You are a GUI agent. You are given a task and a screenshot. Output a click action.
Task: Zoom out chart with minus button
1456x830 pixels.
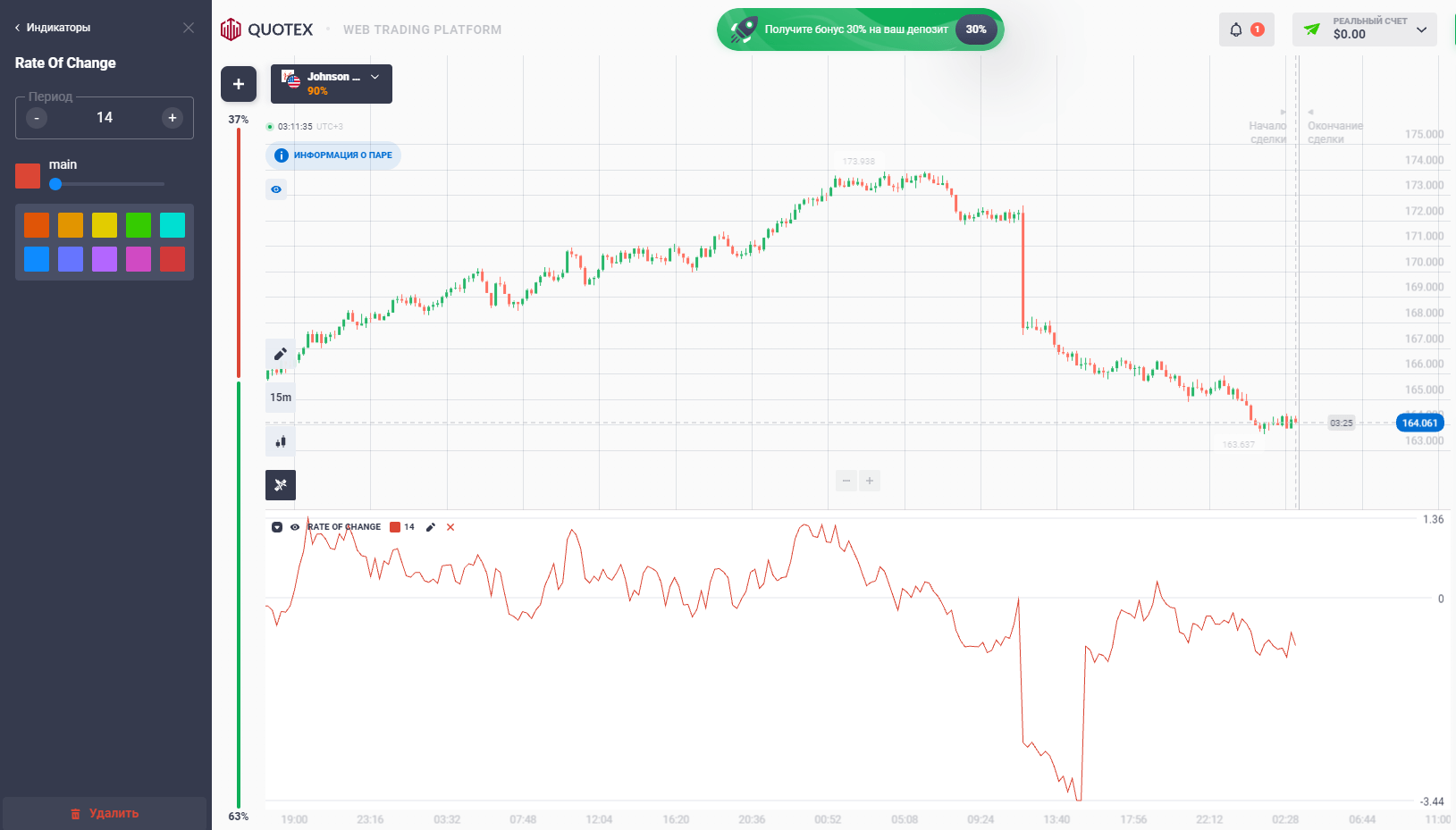click(846, 481)
